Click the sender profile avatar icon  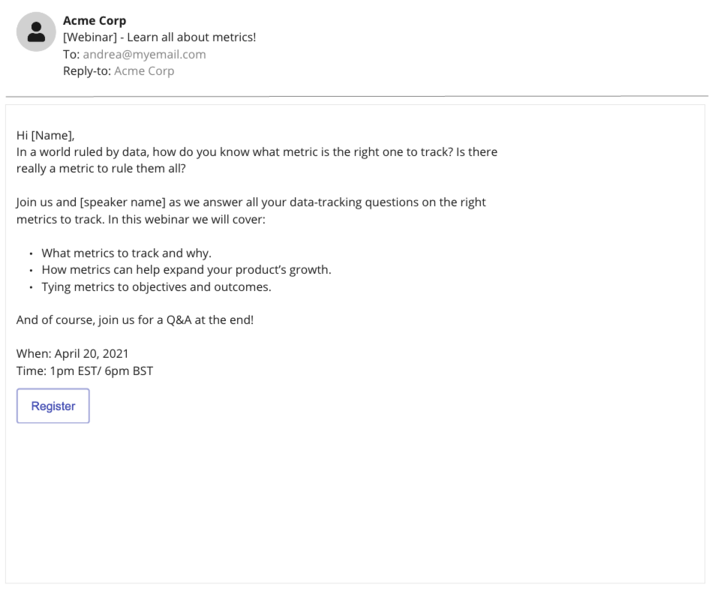point(36,32)
